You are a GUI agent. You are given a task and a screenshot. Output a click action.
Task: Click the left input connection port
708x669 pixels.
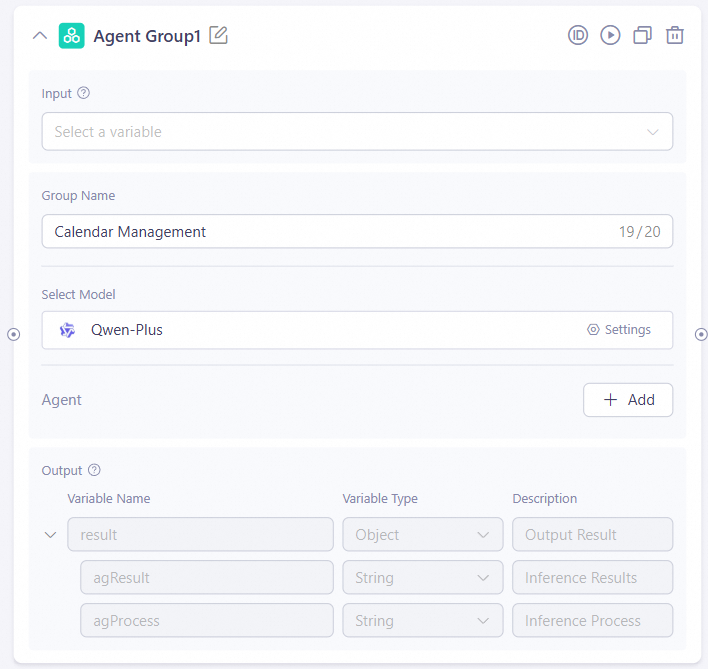(14, 334)
